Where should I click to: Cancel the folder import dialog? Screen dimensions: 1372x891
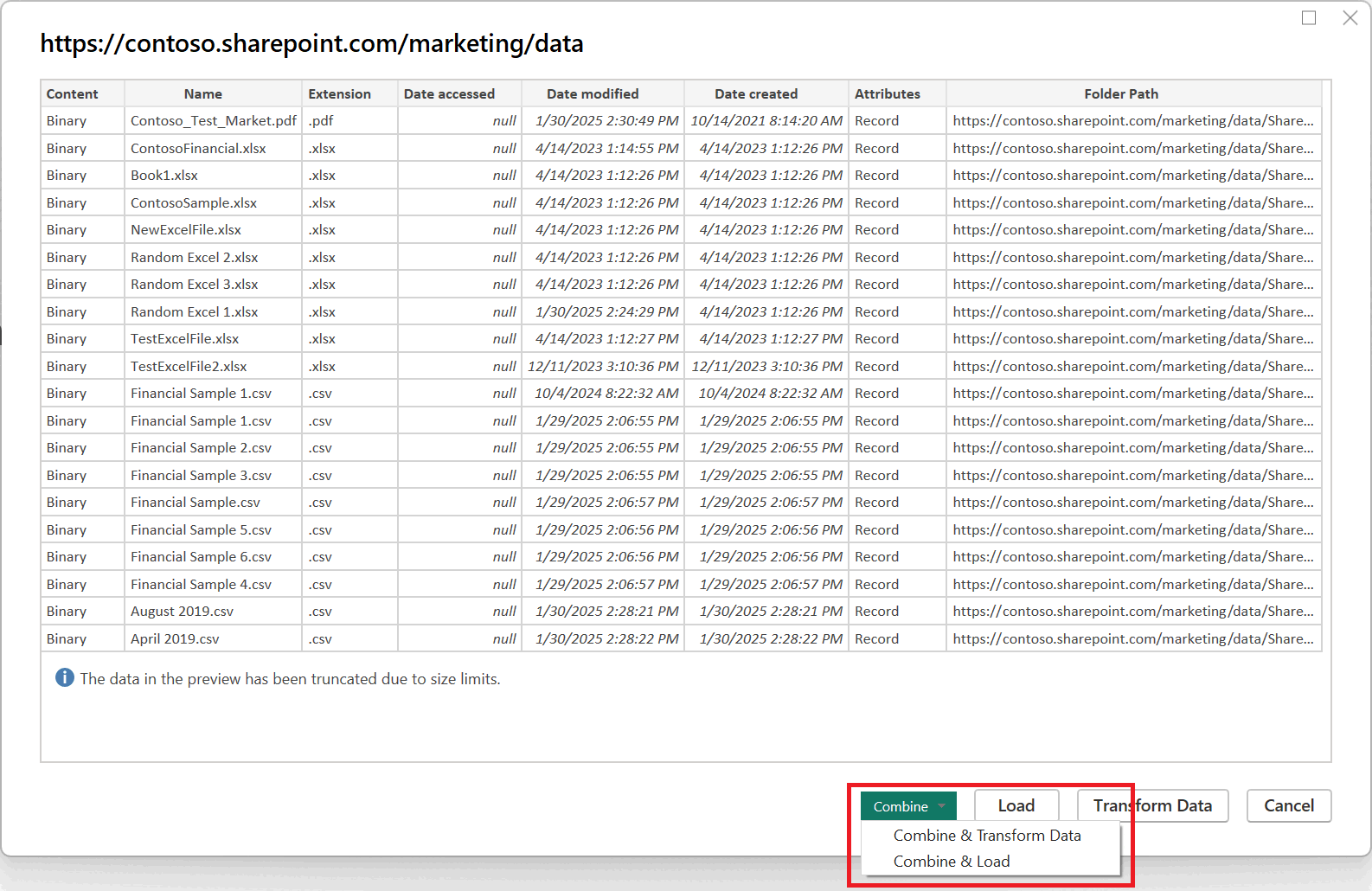[x=1289, y=806]
